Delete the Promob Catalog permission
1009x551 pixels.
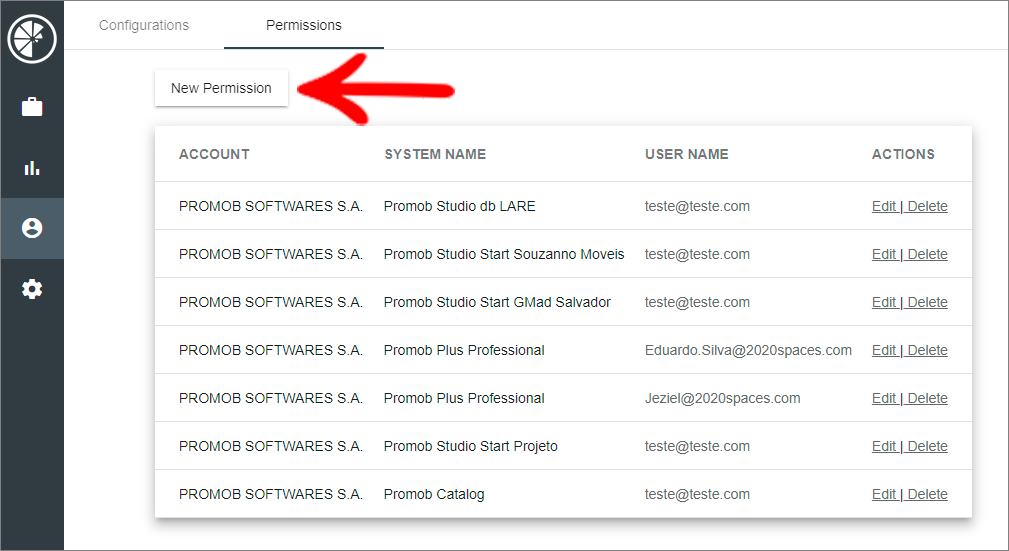point(927,494)
